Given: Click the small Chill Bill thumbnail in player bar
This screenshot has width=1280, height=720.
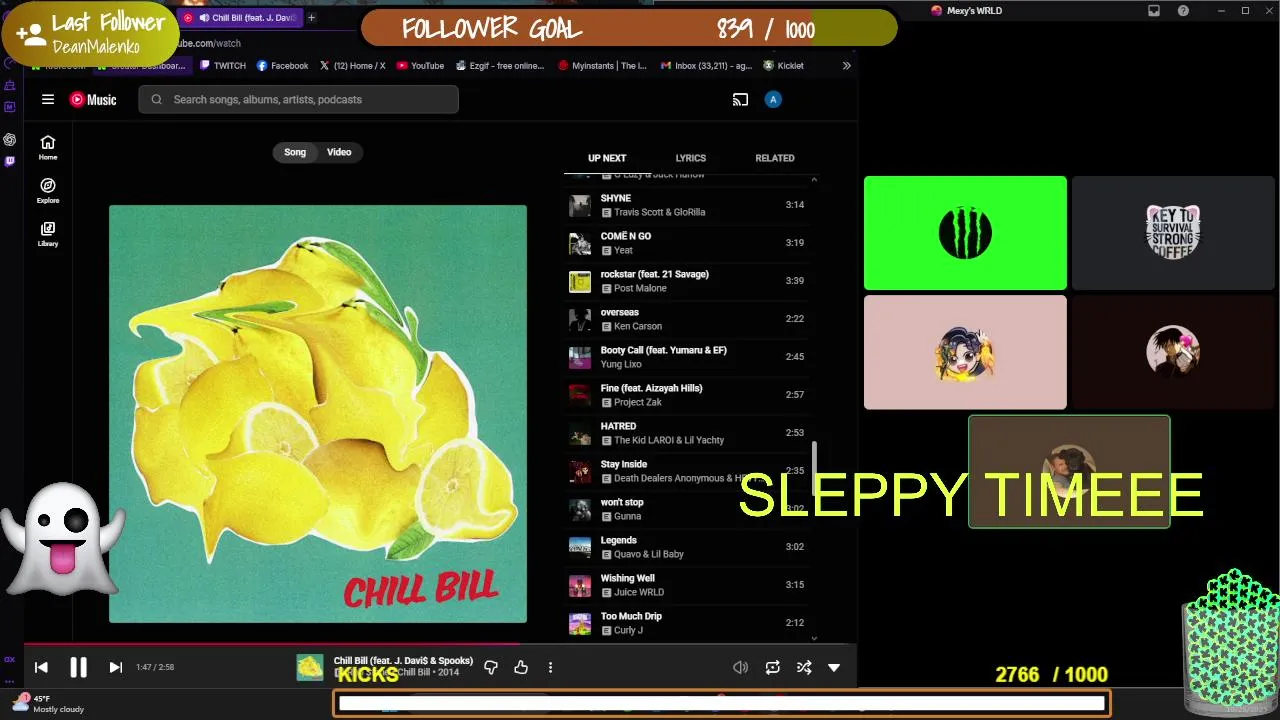Looking at the screenshot, I should pyautogui.click(x=310, y=667).
